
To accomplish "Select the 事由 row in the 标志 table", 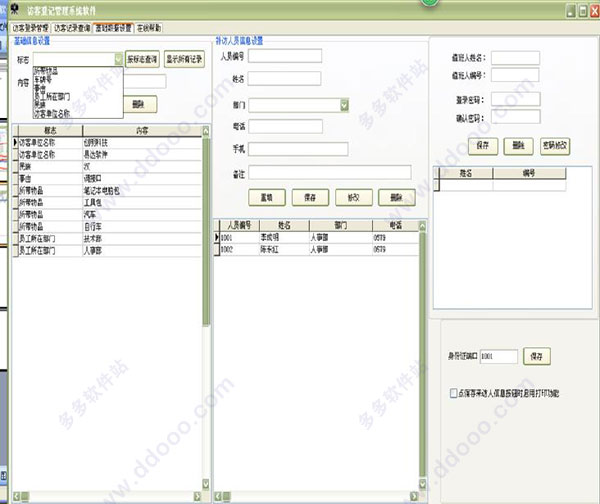I will coord(108,179).
